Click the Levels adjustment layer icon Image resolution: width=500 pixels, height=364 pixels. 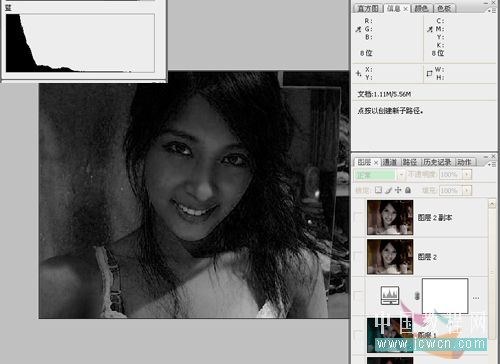[x=390, y=295]
